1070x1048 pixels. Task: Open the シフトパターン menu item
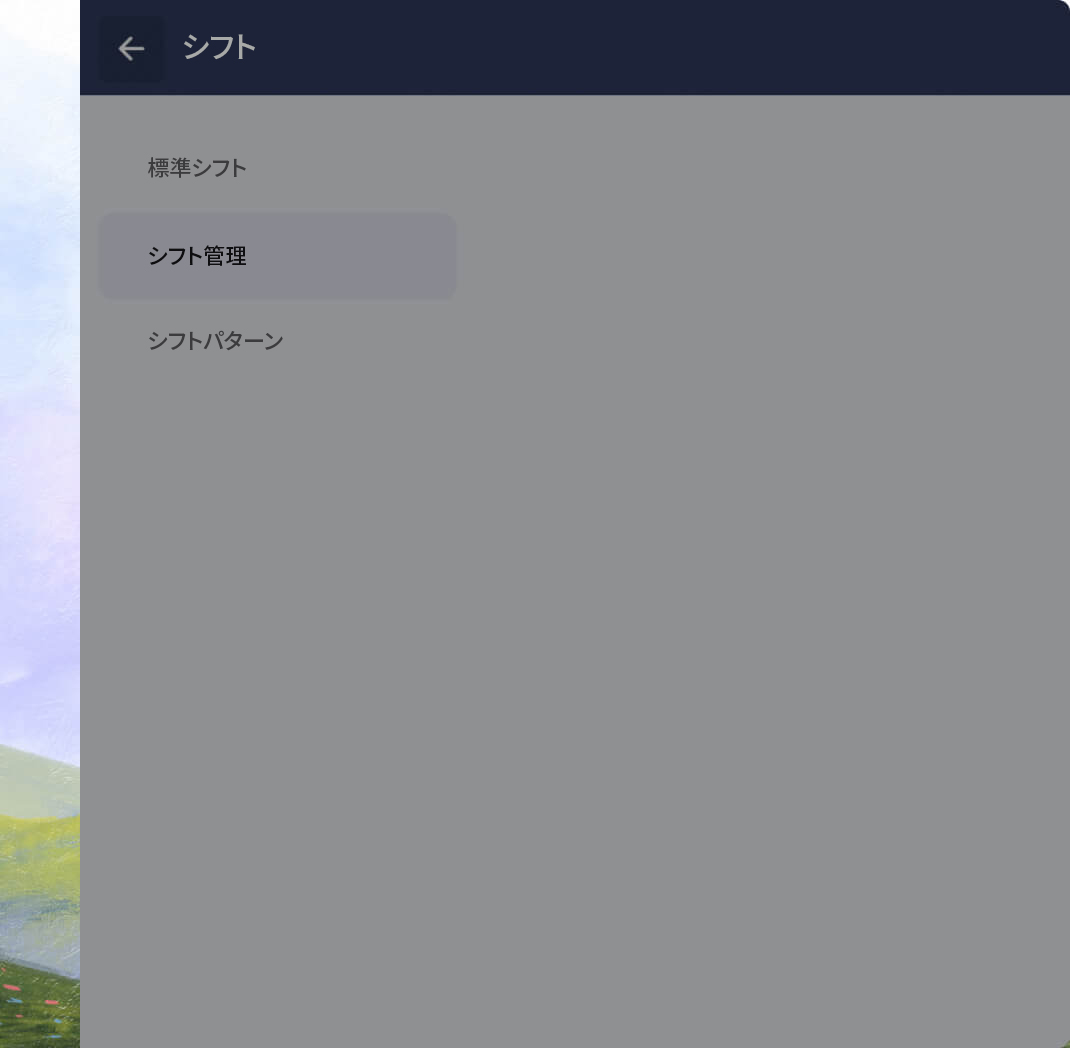coord(215,340)
